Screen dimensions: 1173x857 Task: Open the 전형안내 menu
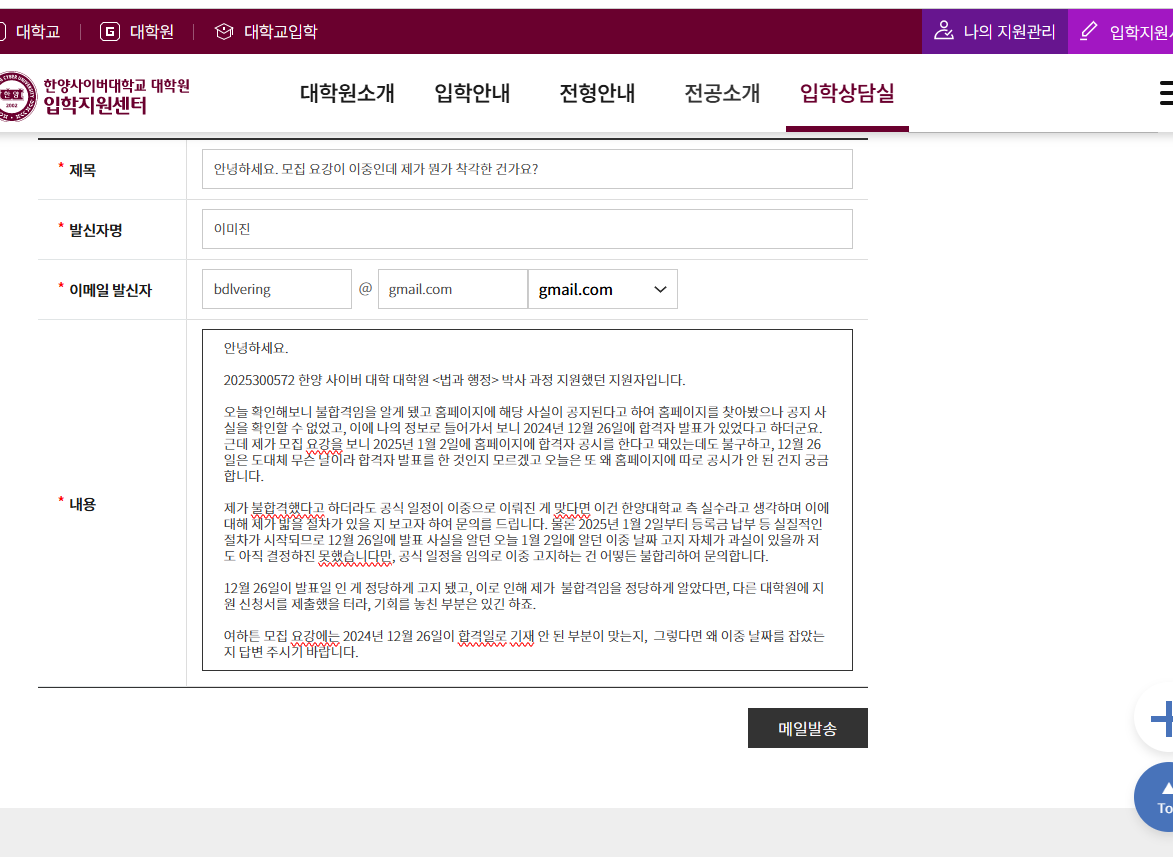pos(597,93)
